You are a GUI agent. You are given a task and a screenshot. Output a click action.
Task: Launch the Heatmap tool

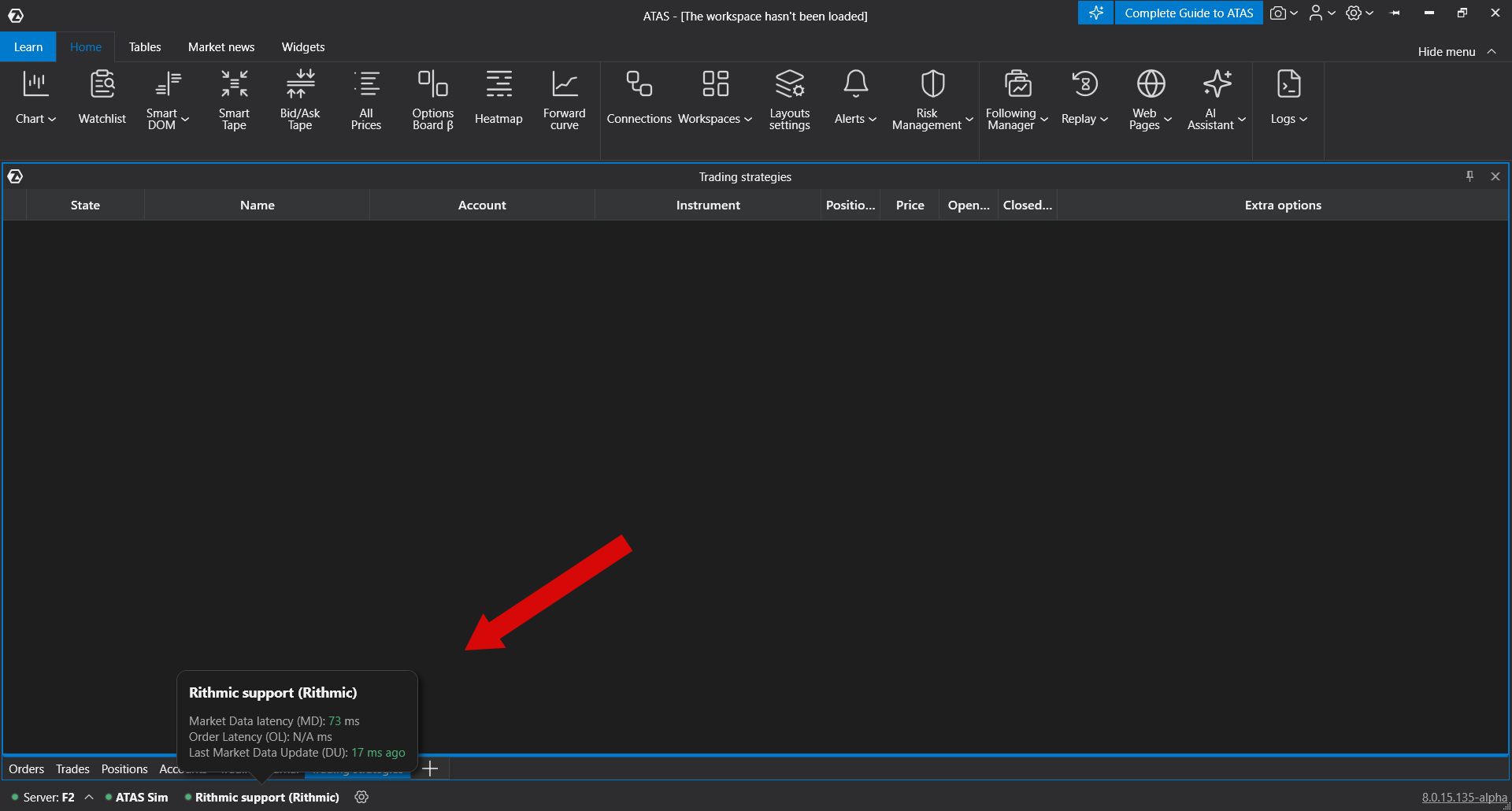[498, 98]
